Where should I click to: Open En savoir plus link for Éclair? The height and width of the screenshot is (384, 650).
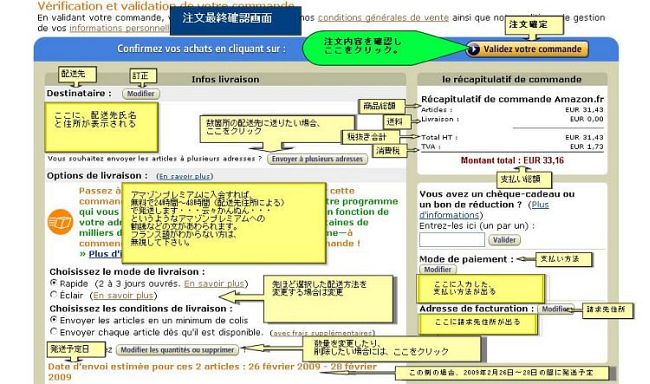click(124, 295)
